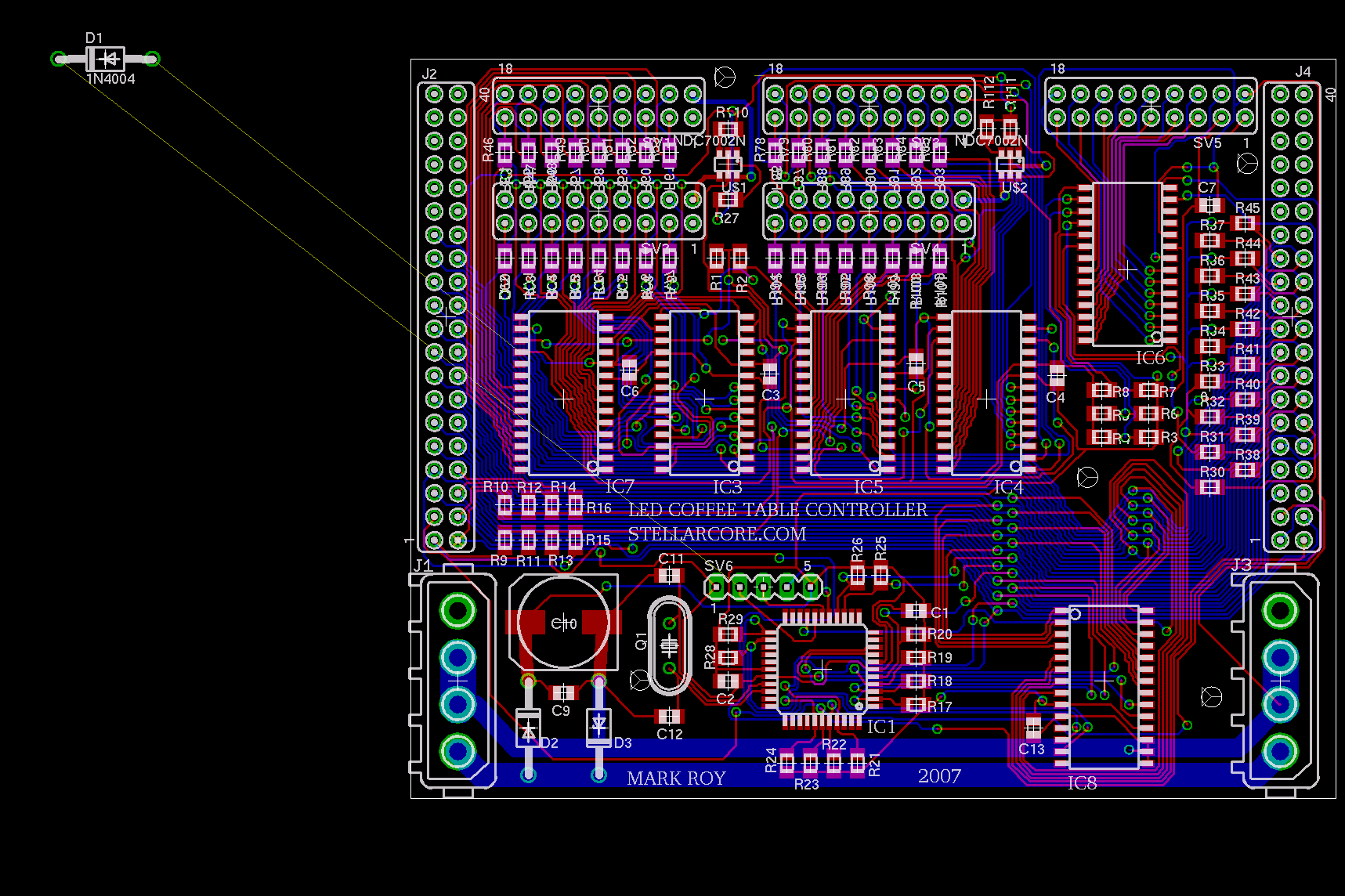Click the J4 connector label
Viewport: 1345px width, 896px height.
(1303, 72)
